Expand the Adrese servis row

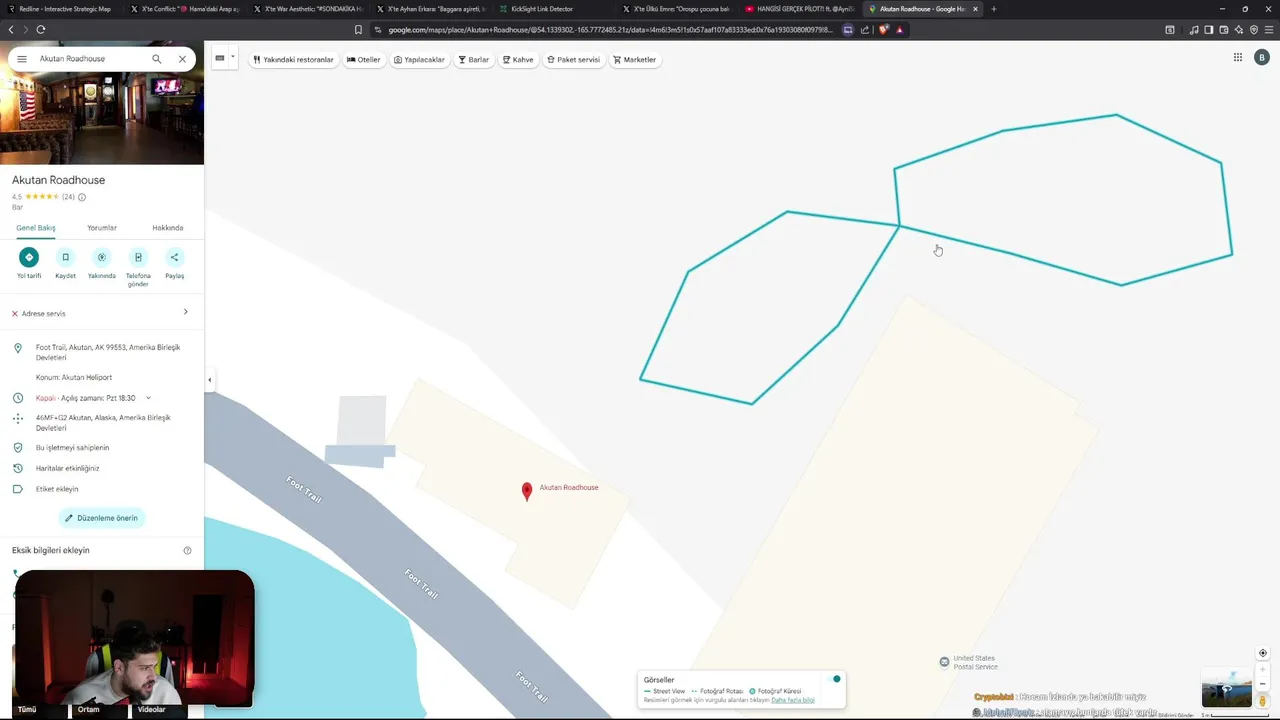click(102, 313)
